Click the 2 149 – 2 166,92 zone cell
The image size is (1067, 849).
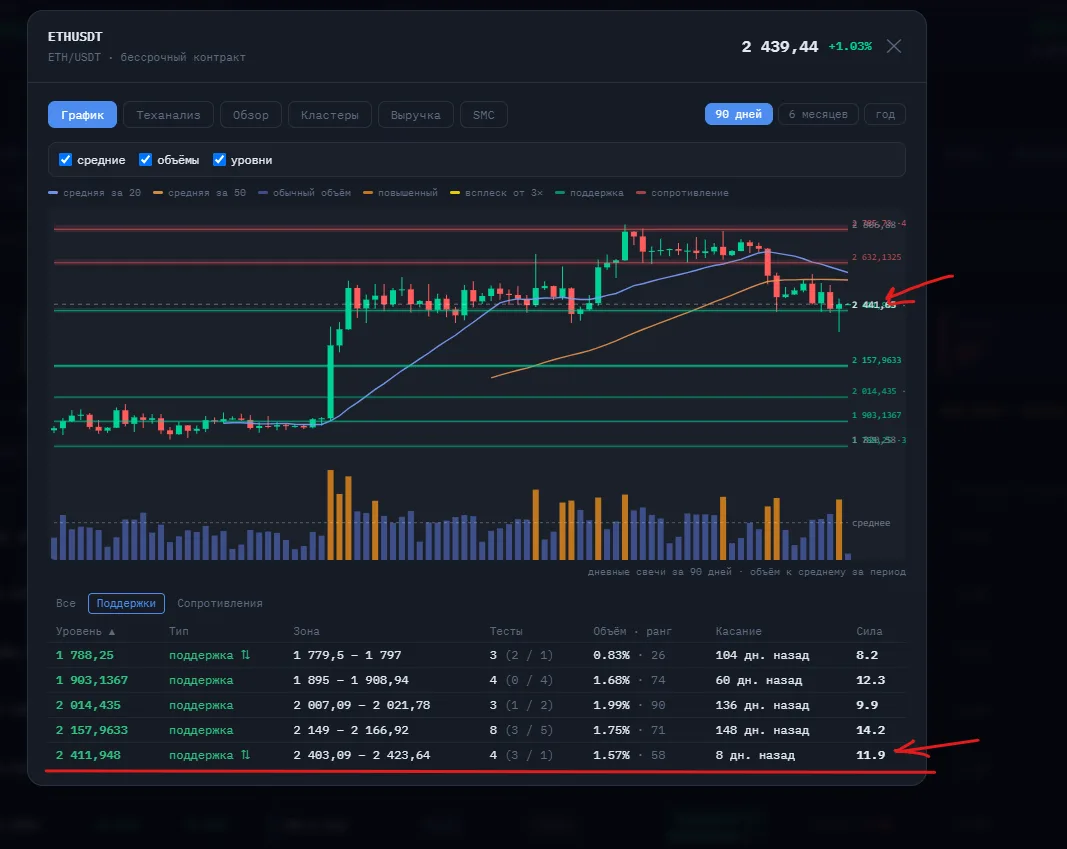(351, 730)
